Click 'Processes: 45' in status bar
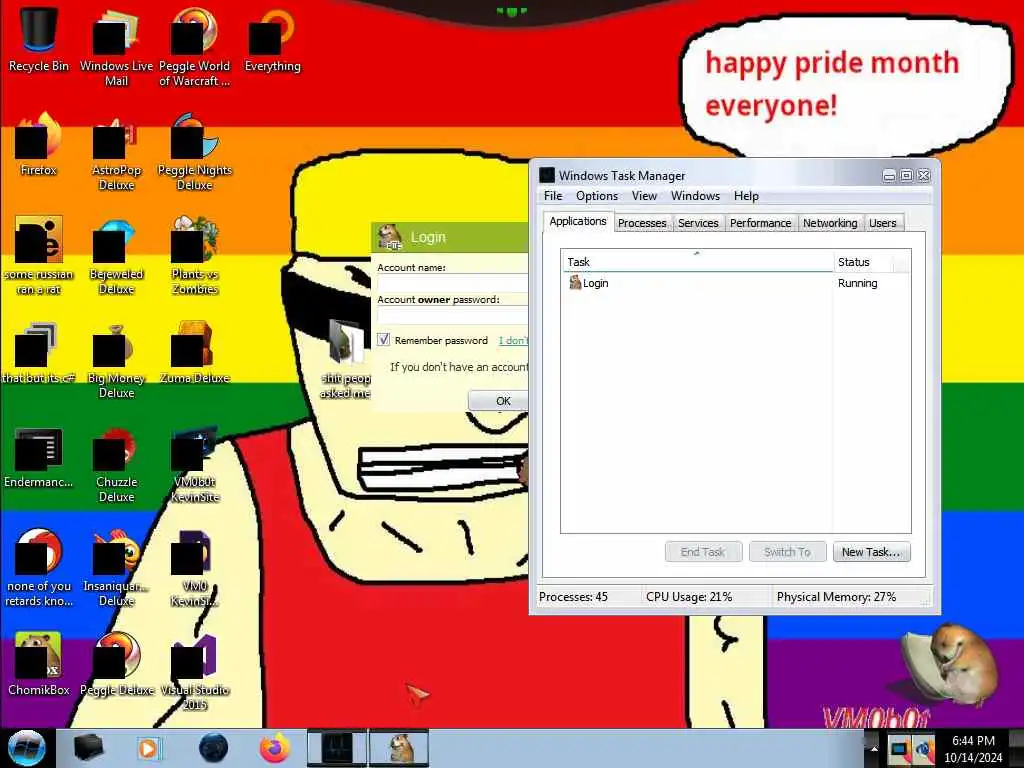This screenshot has height=768, width=1024. pos(573,597)
